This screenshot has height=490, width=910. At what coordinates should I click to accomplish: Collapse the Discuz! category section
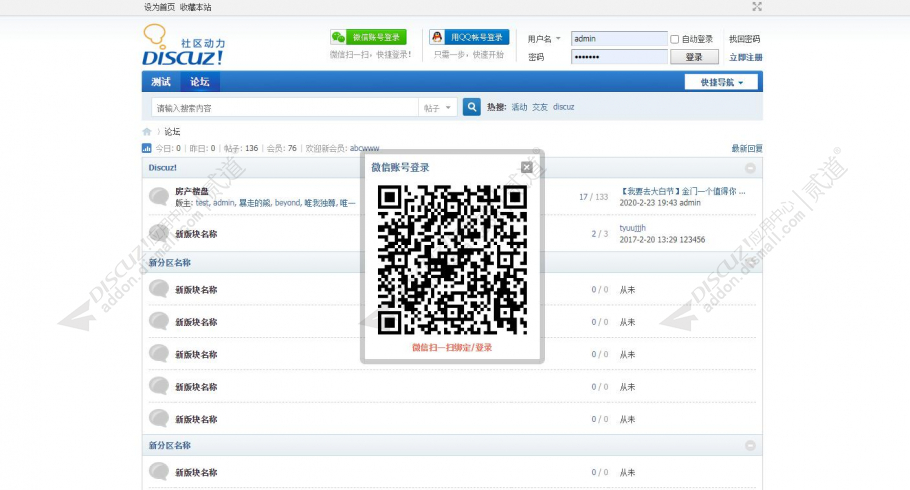pyautogui.click(x=750, y=168)
